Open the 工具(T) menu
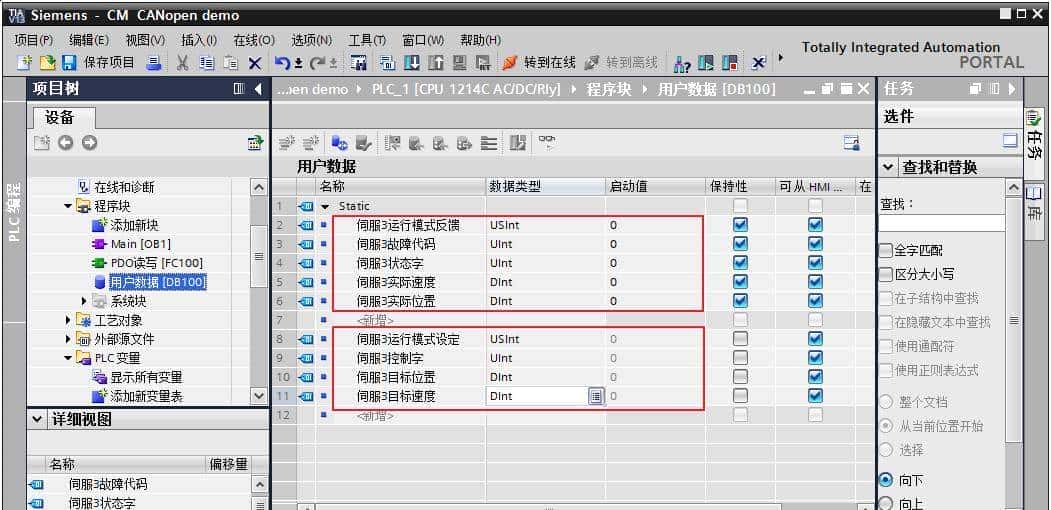The height and width of the screenshot is (510, 1051). click(367, 40)
